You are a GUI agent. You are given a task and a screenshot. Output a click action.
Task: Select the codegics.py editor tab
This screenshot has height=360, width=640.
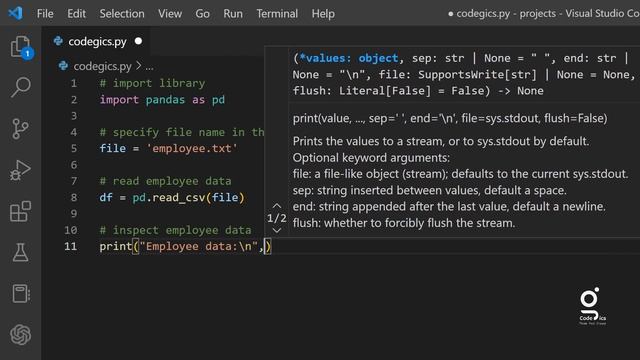click(97, 41)
